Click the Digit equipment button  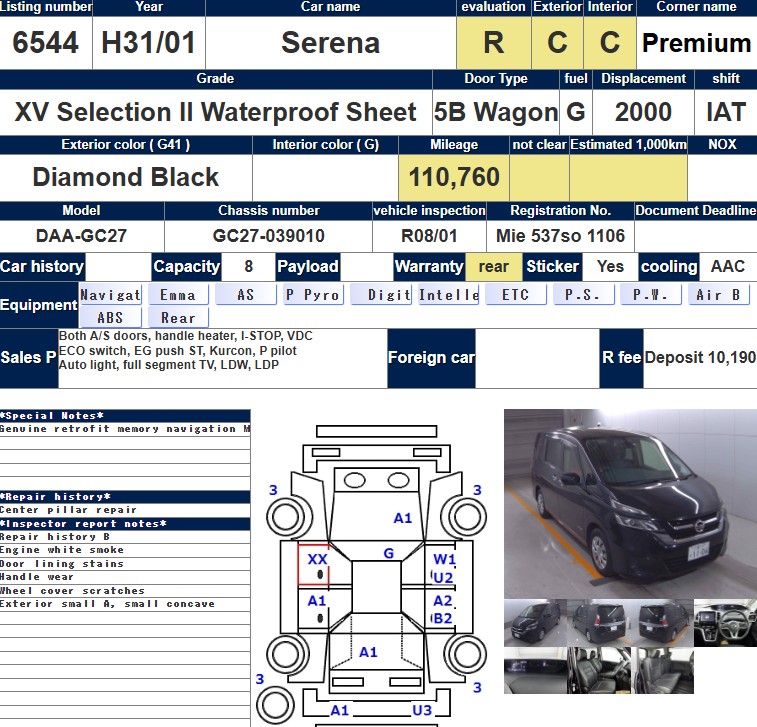(x=380, y=294)
